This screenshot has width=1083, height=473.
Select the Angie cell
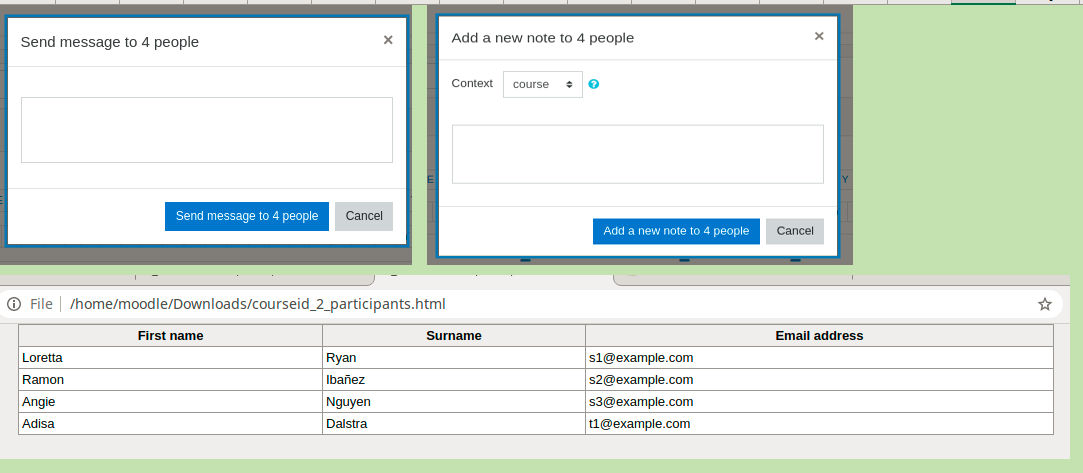171,402
